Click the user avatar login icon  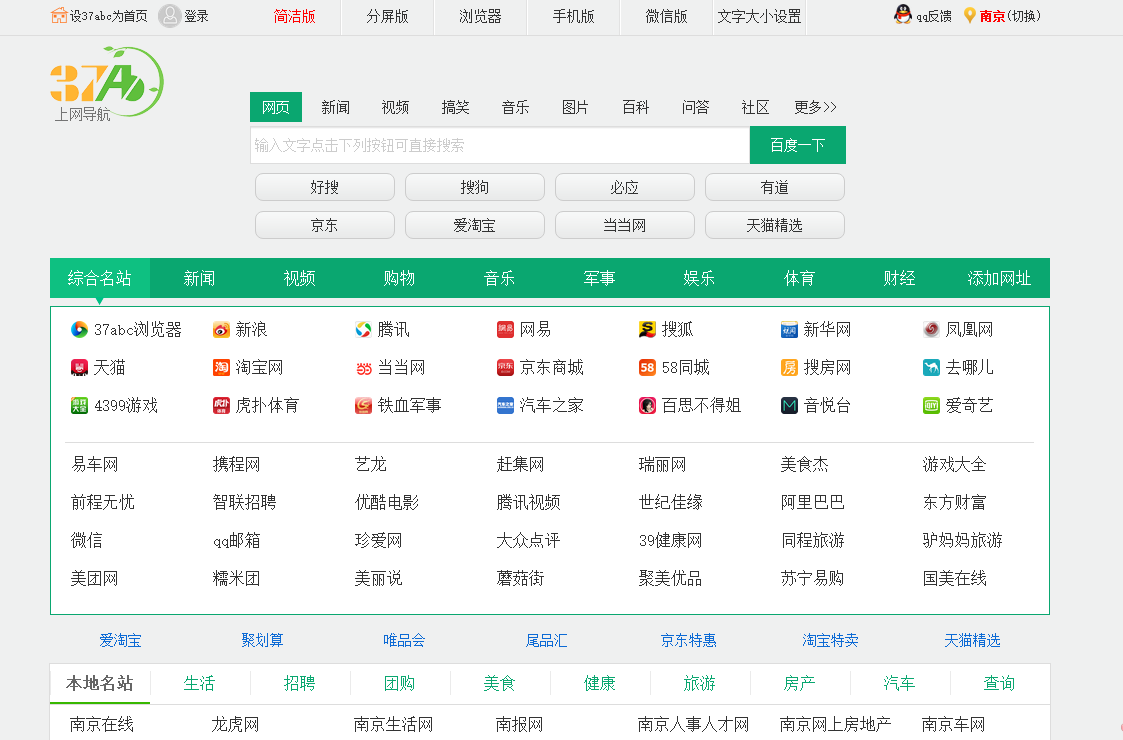169,16
